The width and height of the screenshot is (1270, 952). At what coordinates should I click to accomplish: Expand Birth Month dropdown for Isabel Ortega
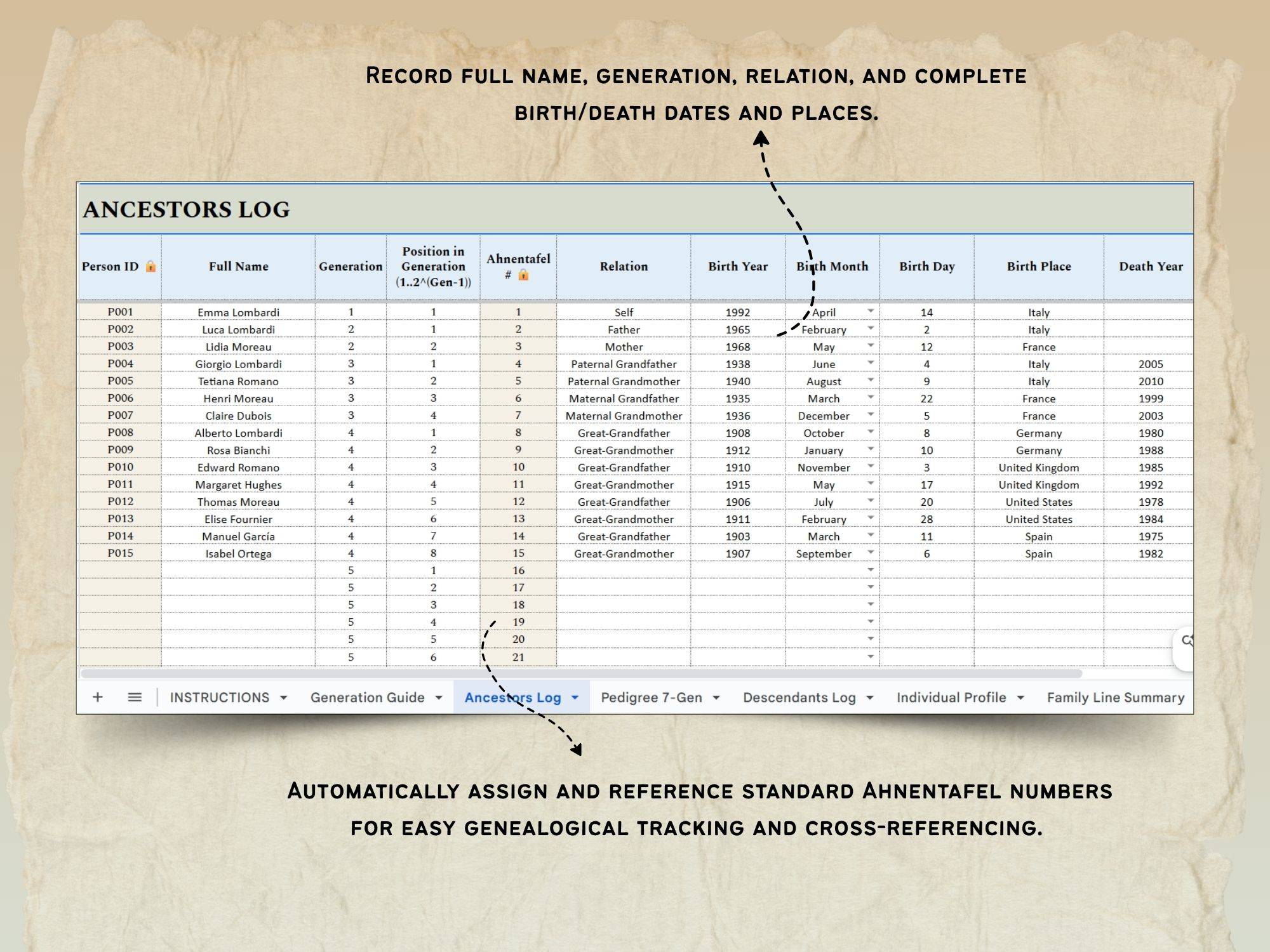(871, 553)
